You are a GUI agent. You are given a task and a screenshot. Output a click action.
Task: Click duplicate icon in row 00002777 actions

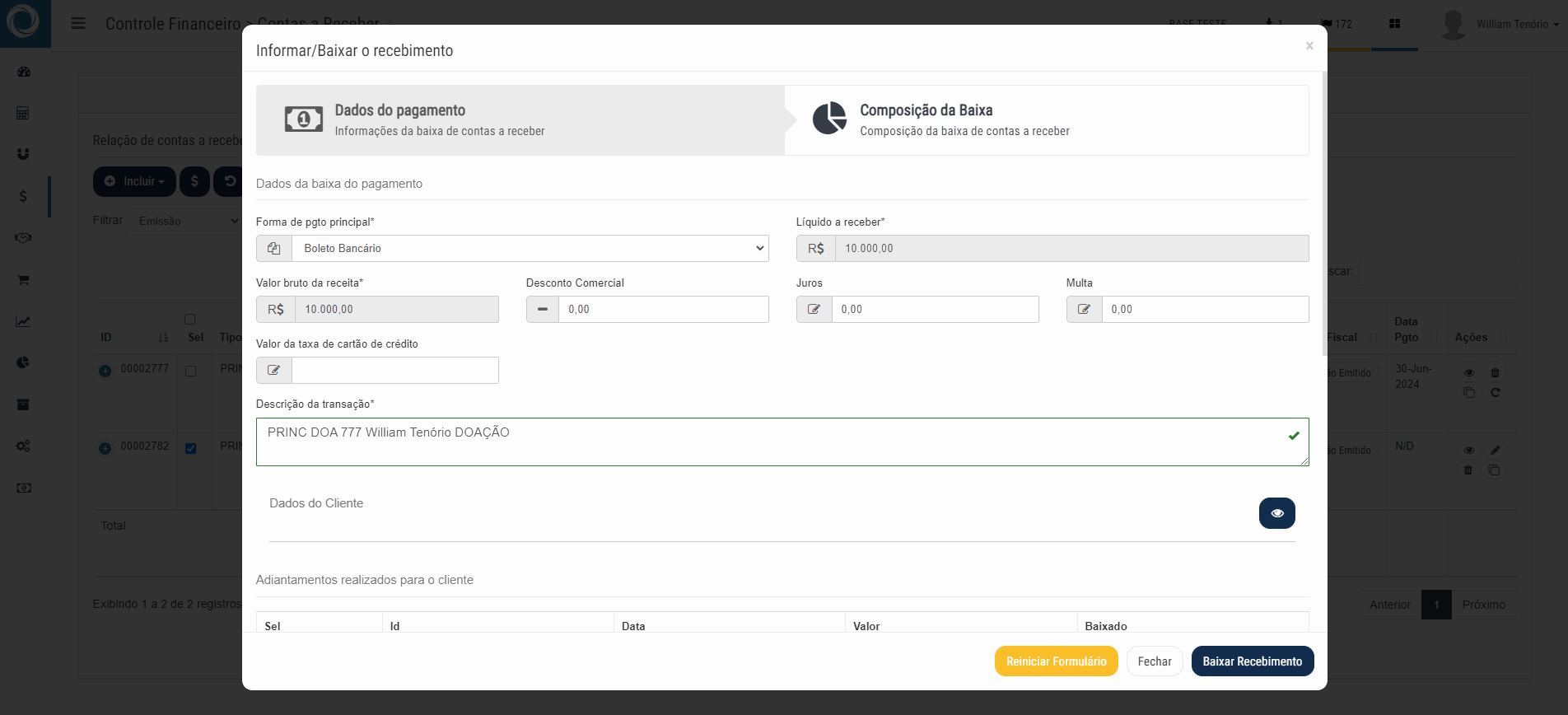[1468, 392]
